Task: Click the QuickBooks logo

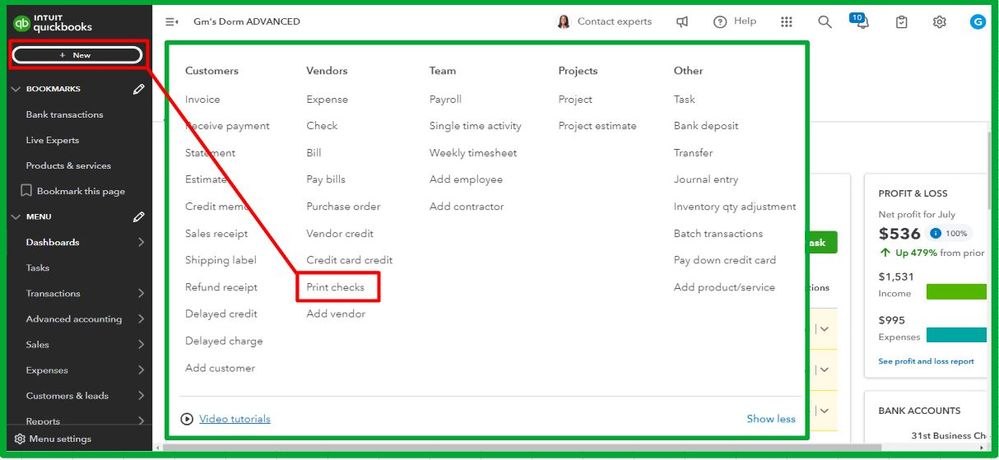Action: point(53,23)
